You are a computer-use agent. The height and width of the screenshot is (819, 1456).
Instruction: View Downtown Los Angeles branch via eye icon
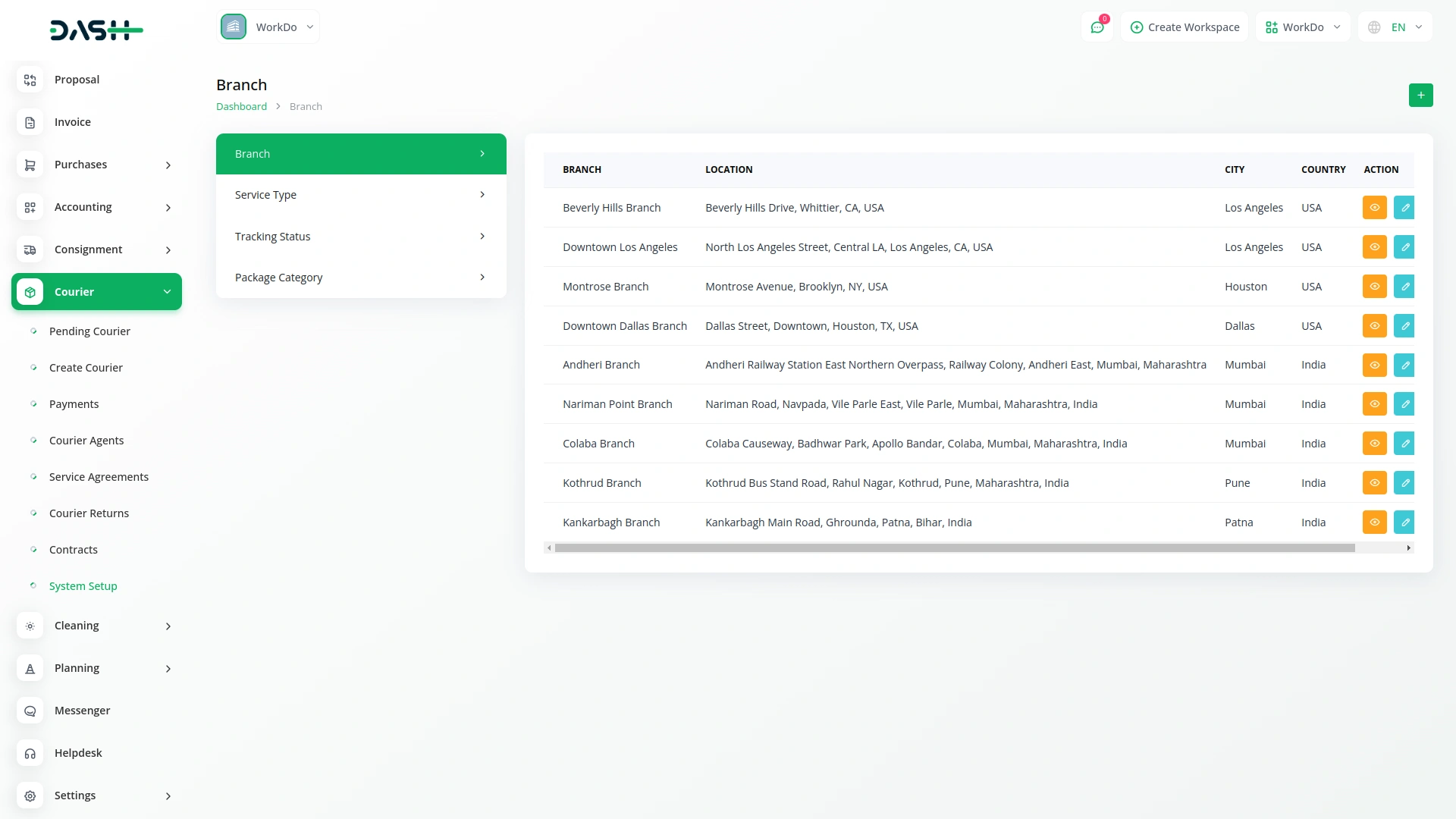[x=1374, y=247]
